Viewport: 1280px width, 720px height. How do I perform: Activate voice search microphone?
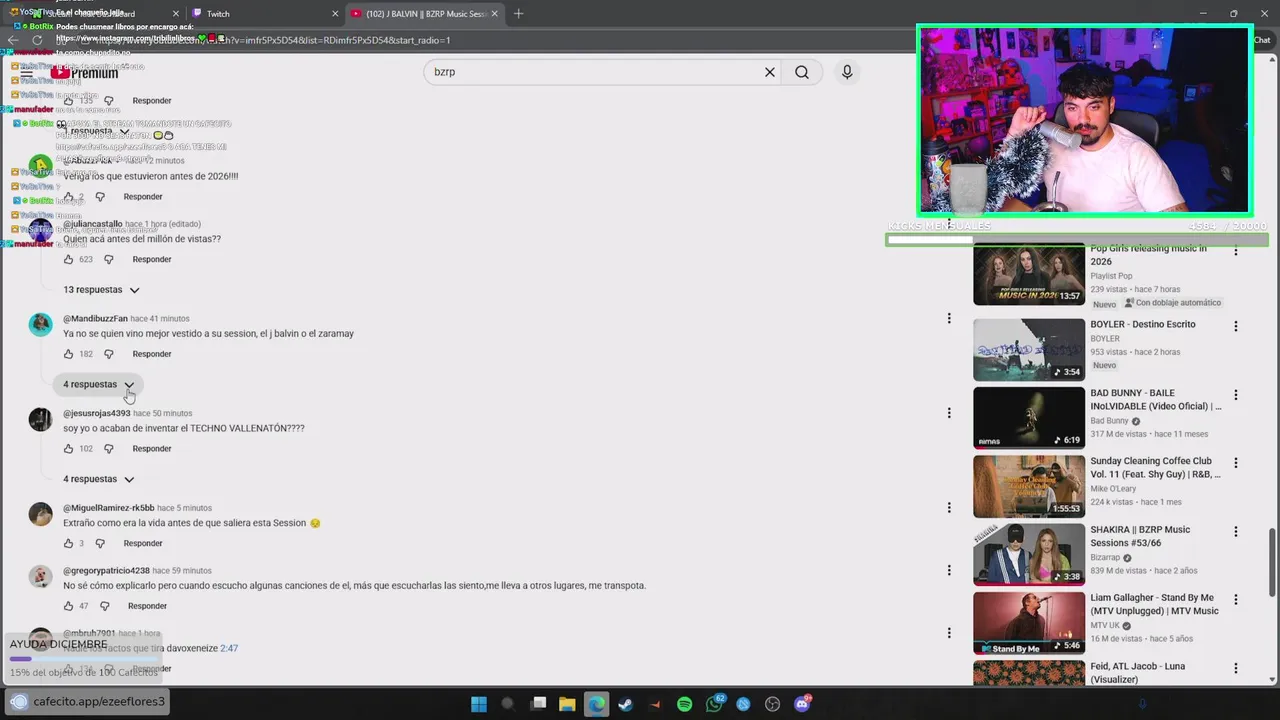point(847,72)
